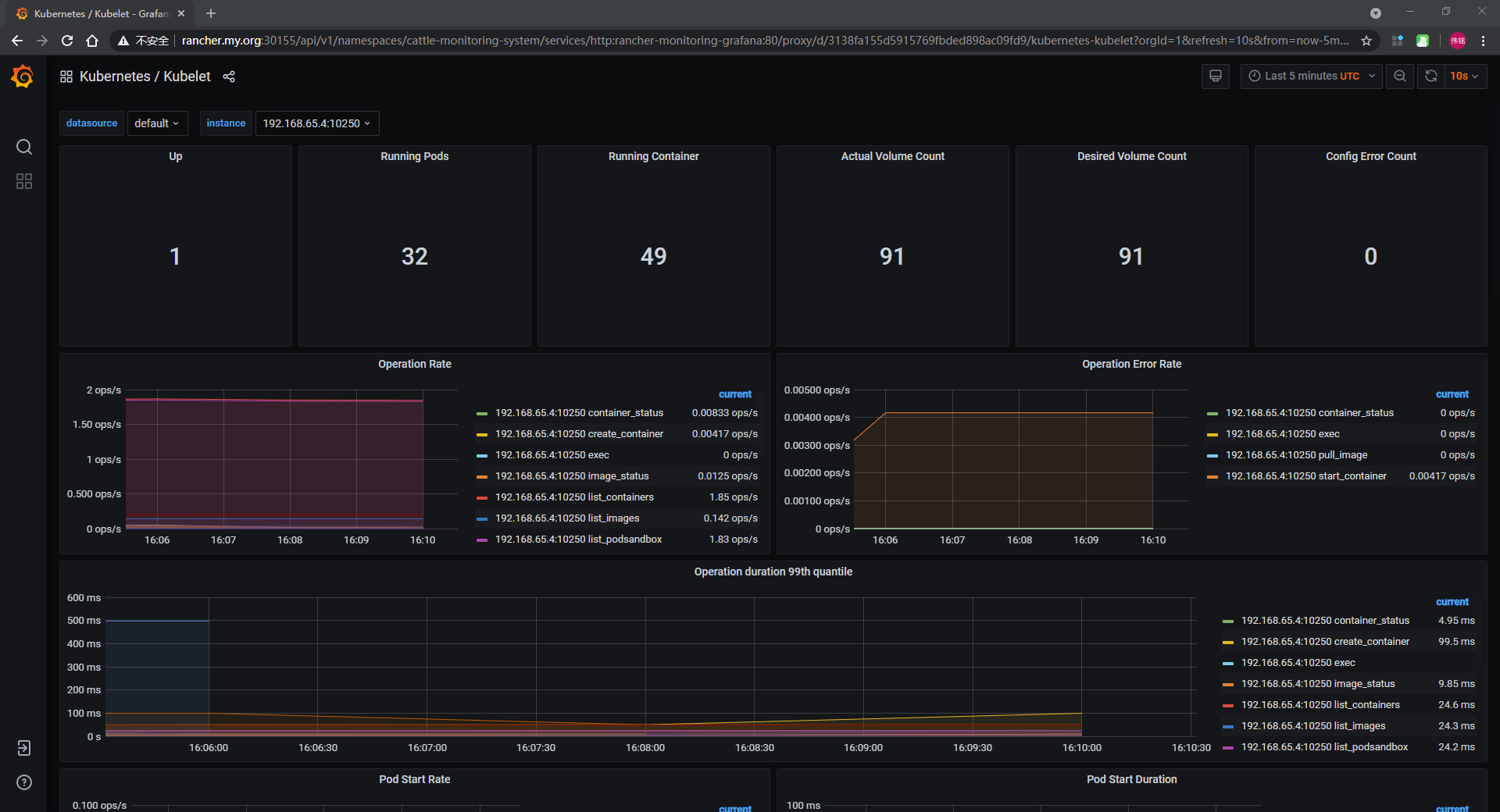Click the datasource variable label
Image resolution: width=1500 pixels, height=812 pixels.
tap(91, 123)
